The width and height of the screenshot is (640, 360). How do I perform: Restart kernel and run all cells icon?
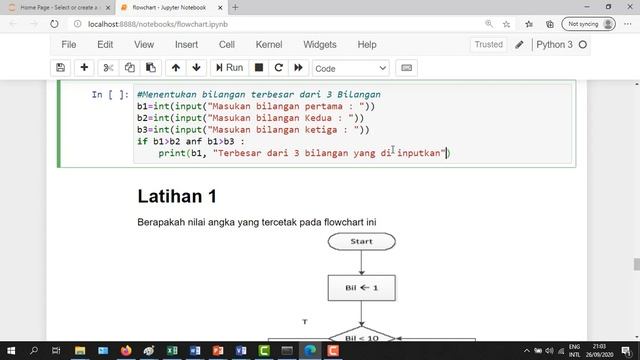(298, 68)
